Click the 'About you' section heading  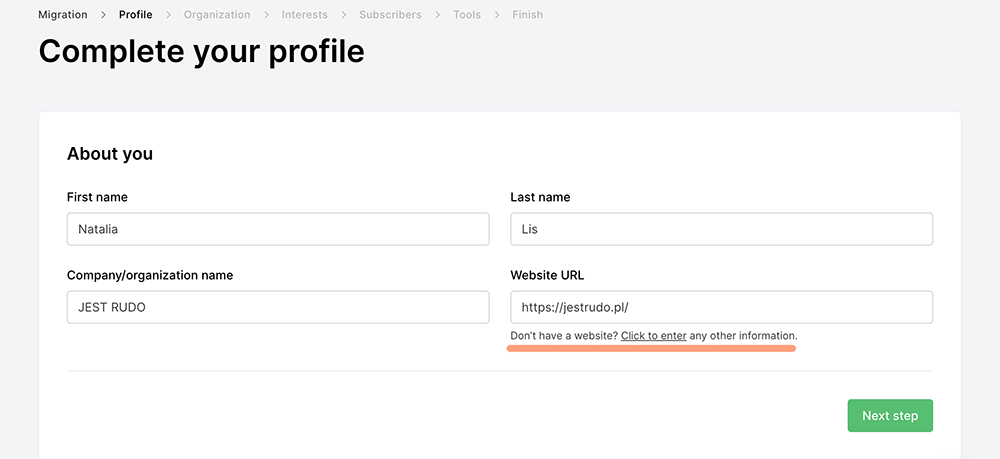[x=110, y=154]
